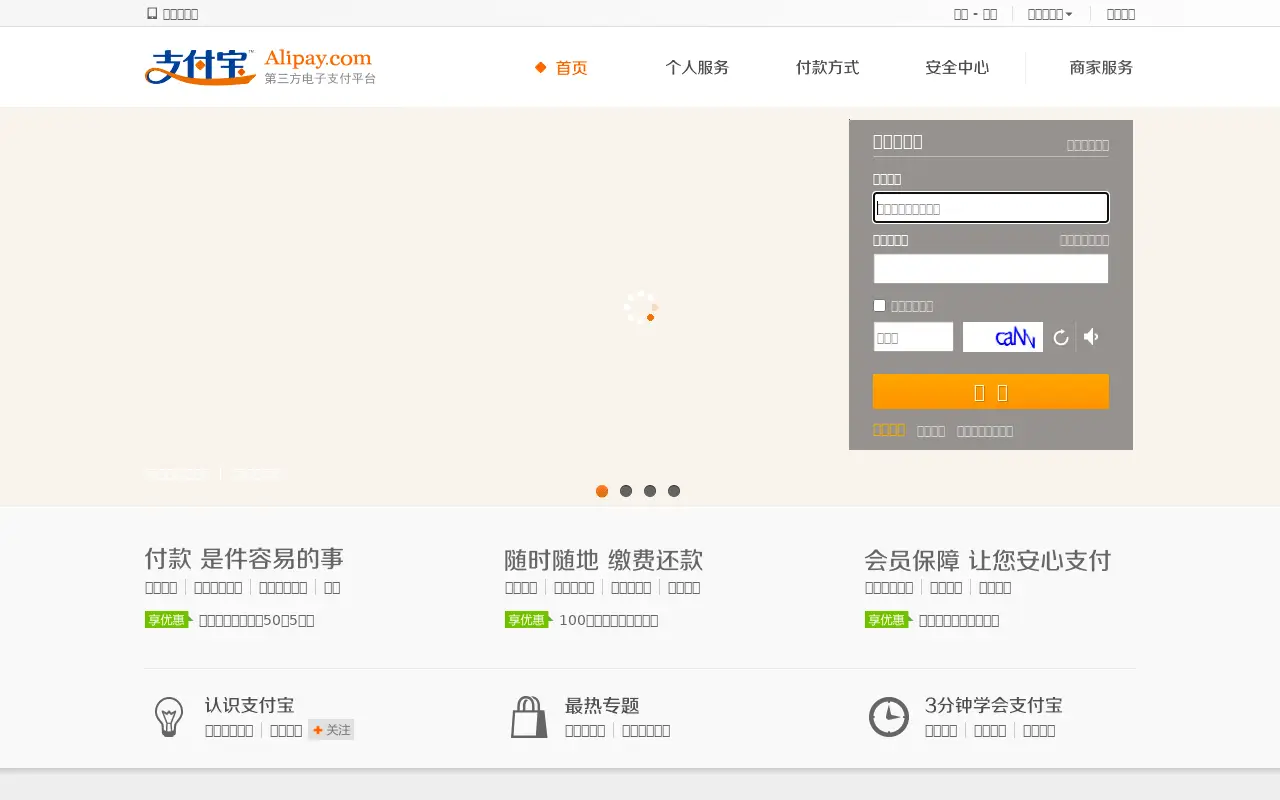Viewport: 1280px width, 800px height.
Task: Click the heading '会员保障 让您安心支付'
Action: [x=988, y=559]
